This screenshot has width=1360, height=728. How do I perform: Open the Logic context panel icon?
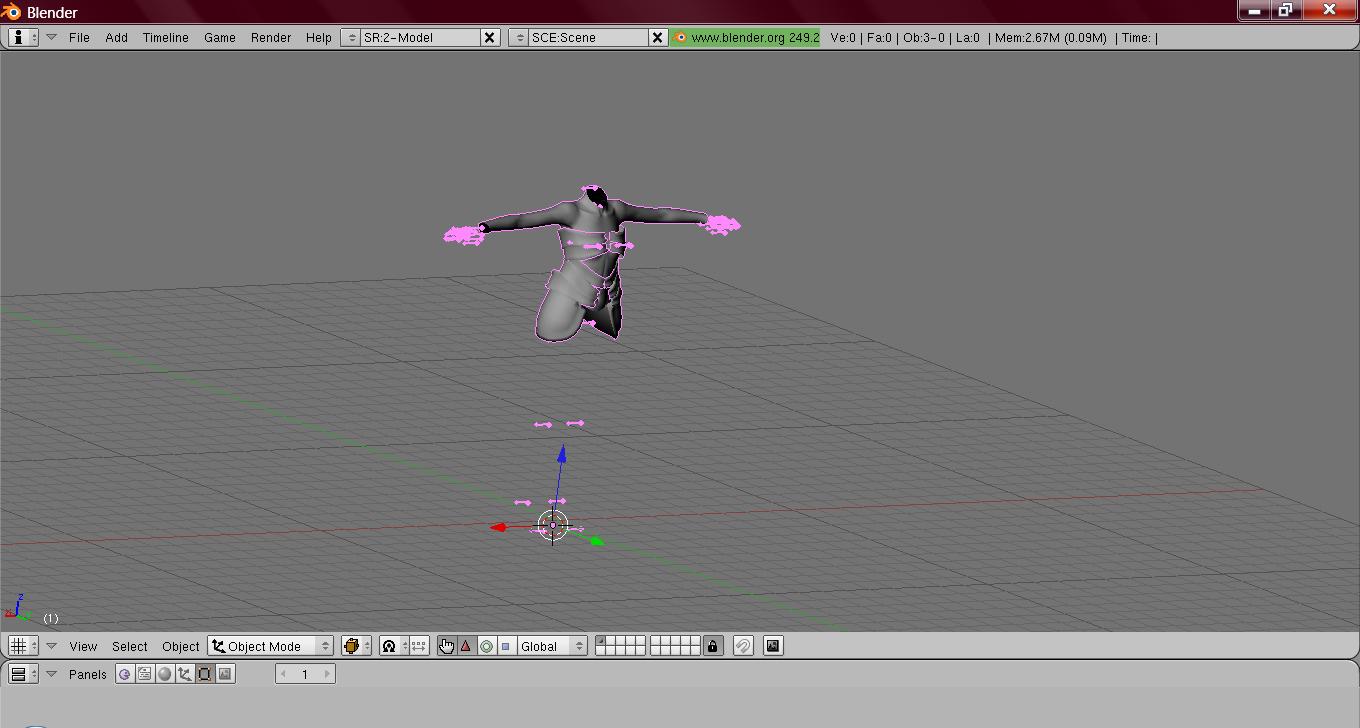[x=125, y=674]
